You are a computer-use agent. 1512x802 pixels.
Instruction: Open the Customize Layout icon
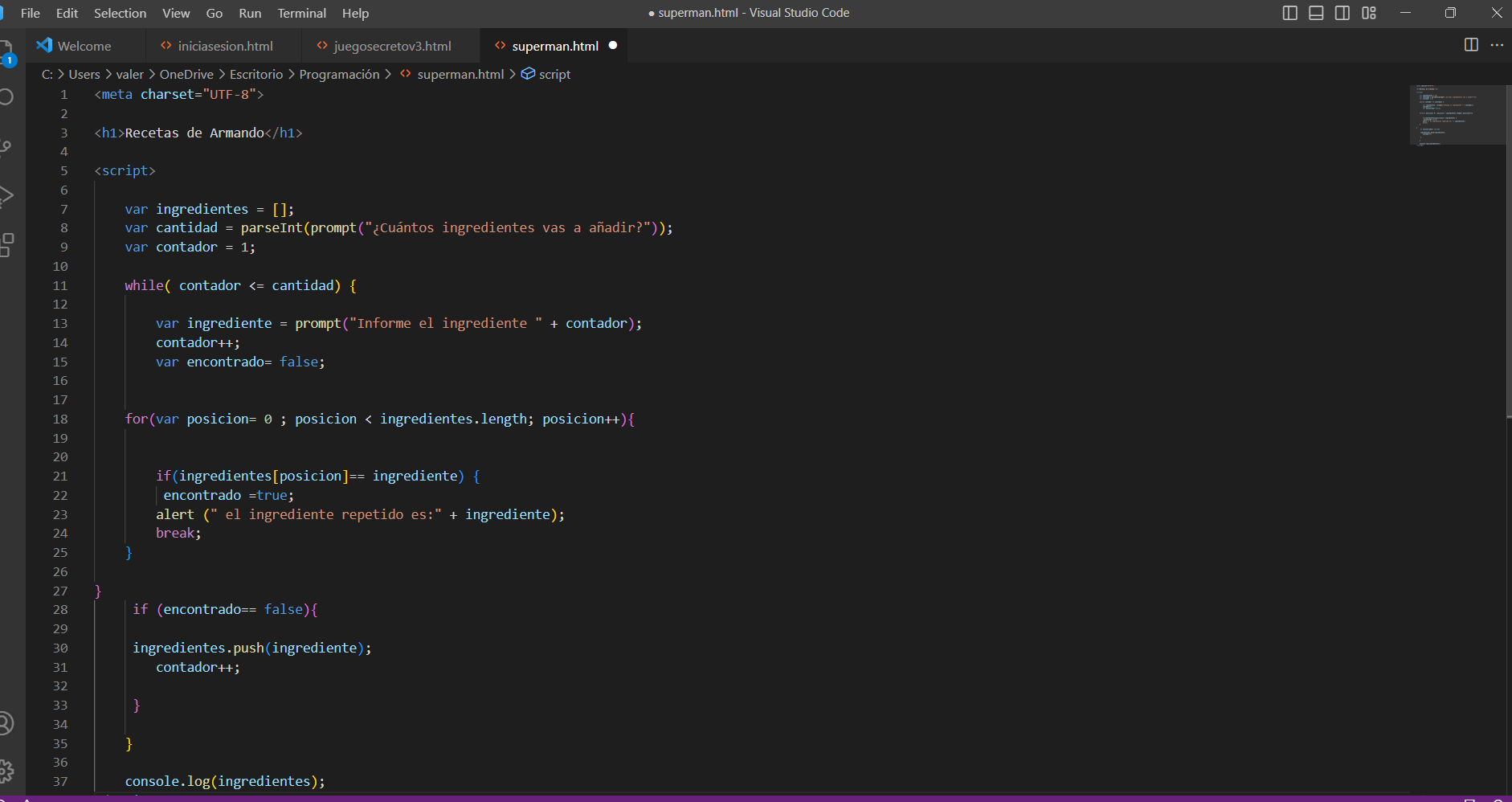pos(1369,13)
